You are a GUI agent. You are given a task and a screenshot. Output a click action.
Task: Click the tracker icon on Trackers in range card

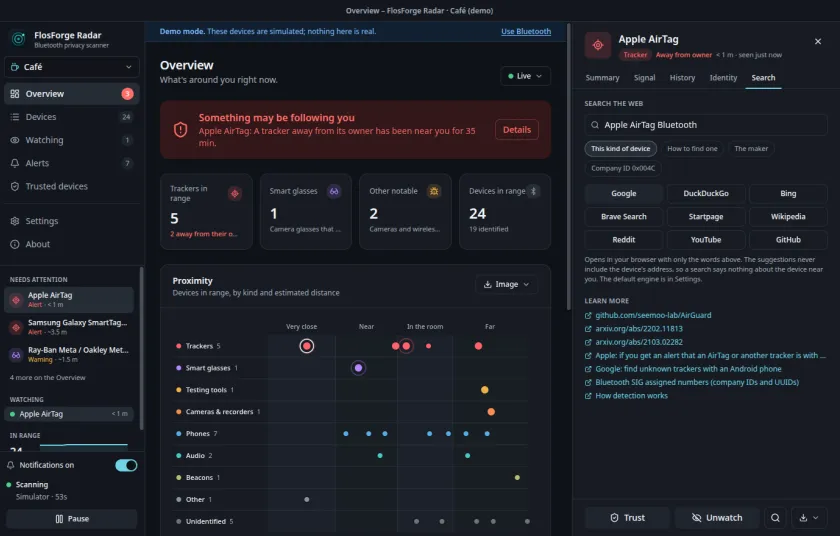(235, 193)
